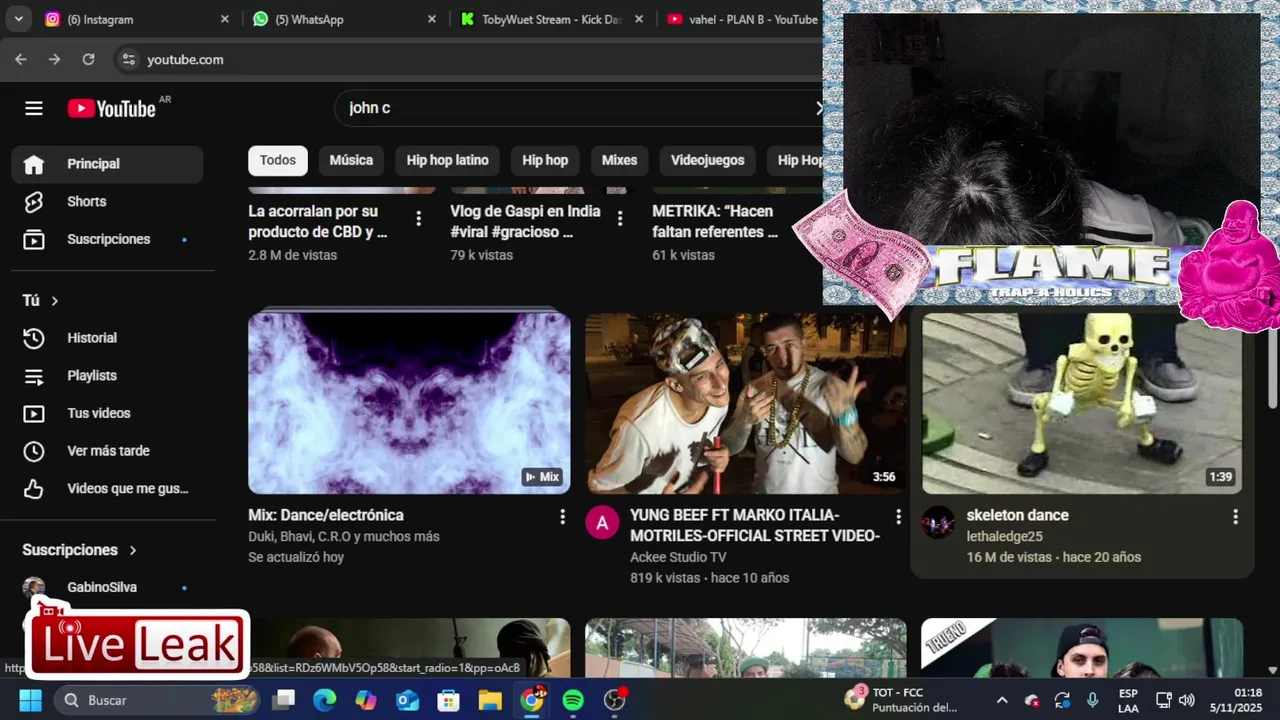Select the Videojuegos filter chip
The height and width of the screenshot is (720, 1280).
tap(708, 160)
